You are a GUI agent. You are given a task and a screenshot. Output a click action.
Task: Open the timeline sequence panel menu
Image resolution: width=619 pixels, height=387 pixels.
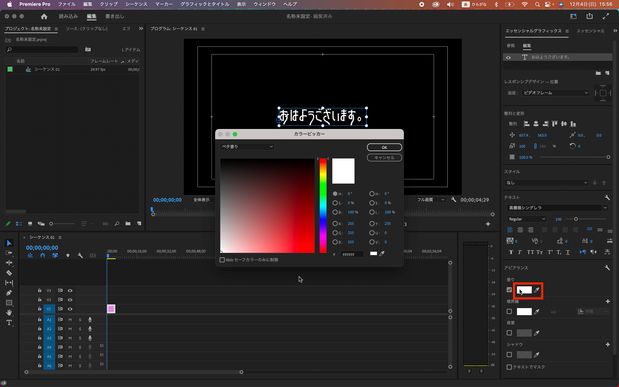[x=60, y=237]
